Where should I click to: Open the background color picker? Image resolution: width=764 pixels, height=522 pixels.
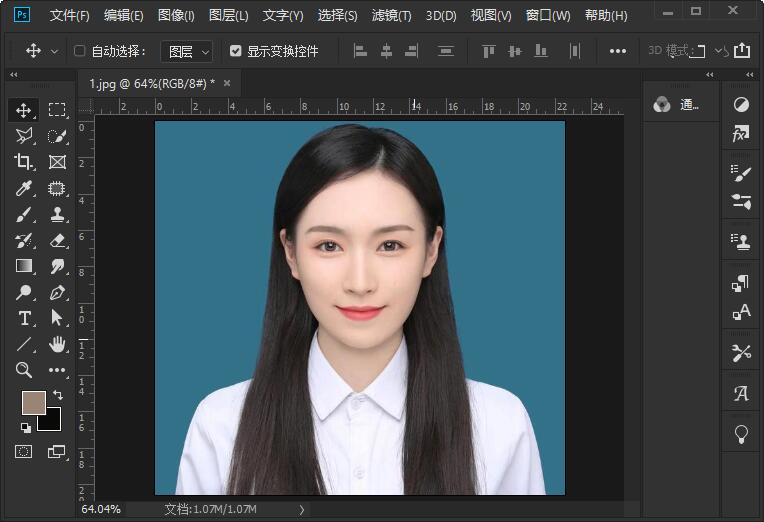pos(54,423)
